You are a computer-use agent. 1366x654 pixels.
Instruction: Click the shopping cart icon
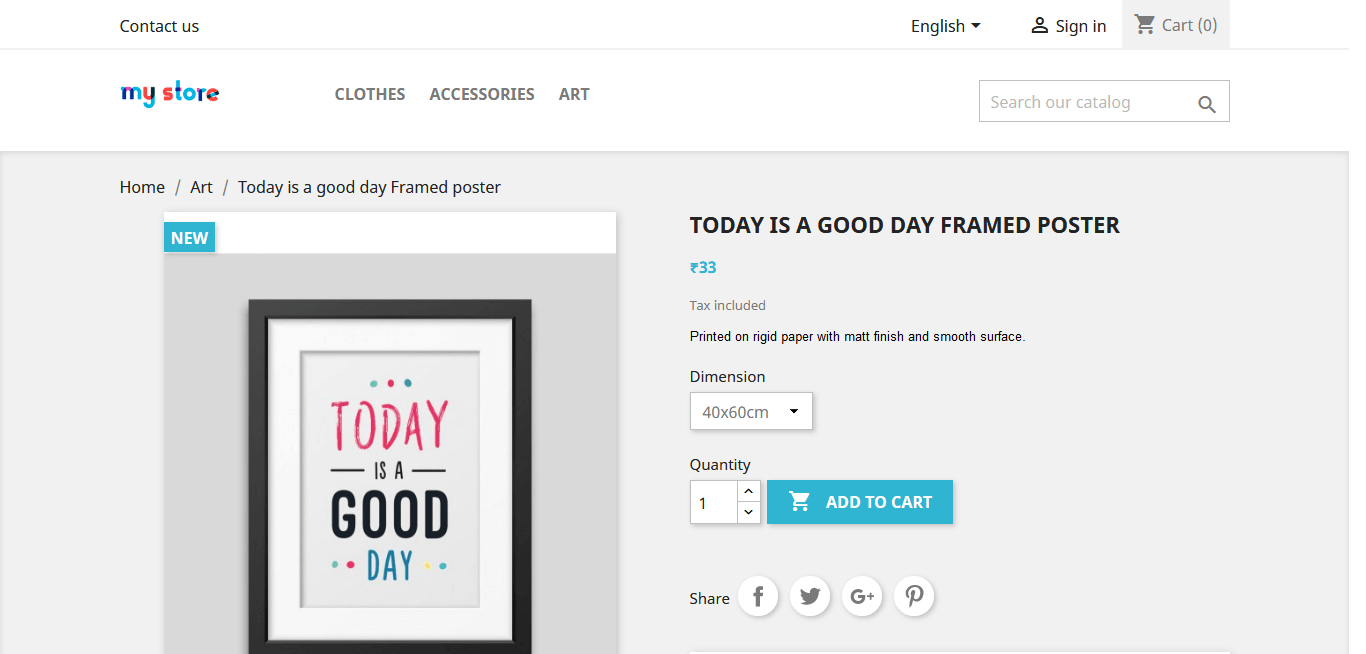click(1145, 24)
